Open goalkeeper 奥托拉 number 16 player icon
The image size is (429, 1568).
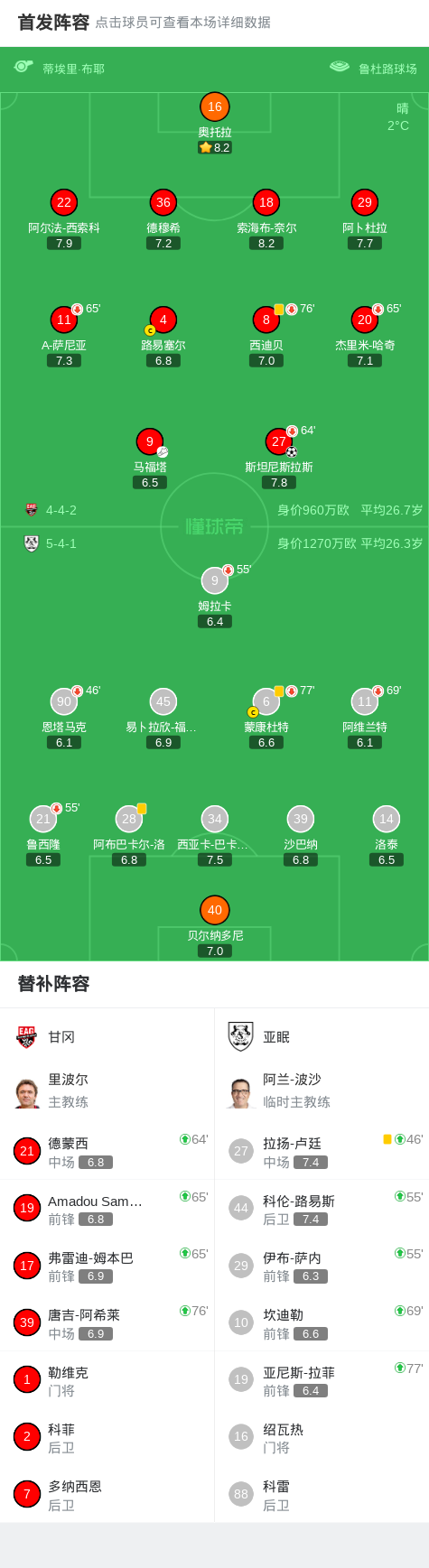point(214,107)
